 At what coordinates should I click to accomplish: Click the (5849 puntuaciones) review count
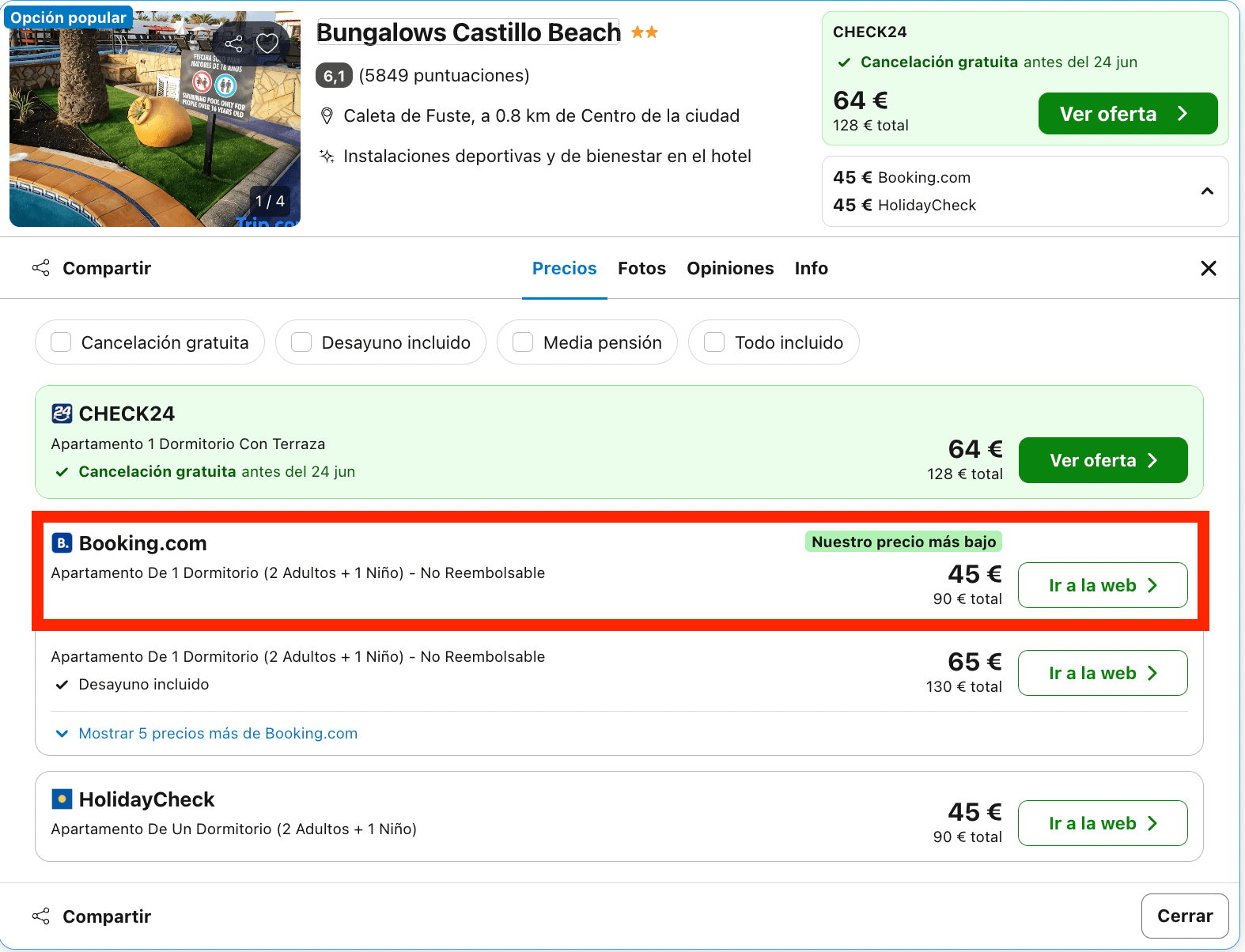(x=444, y=75)
